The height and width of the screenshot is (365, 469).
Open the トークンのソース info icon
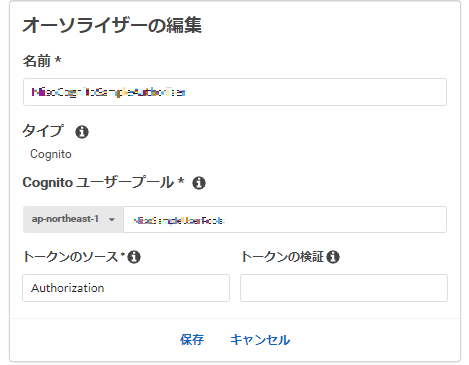click(x=134, y=257)
